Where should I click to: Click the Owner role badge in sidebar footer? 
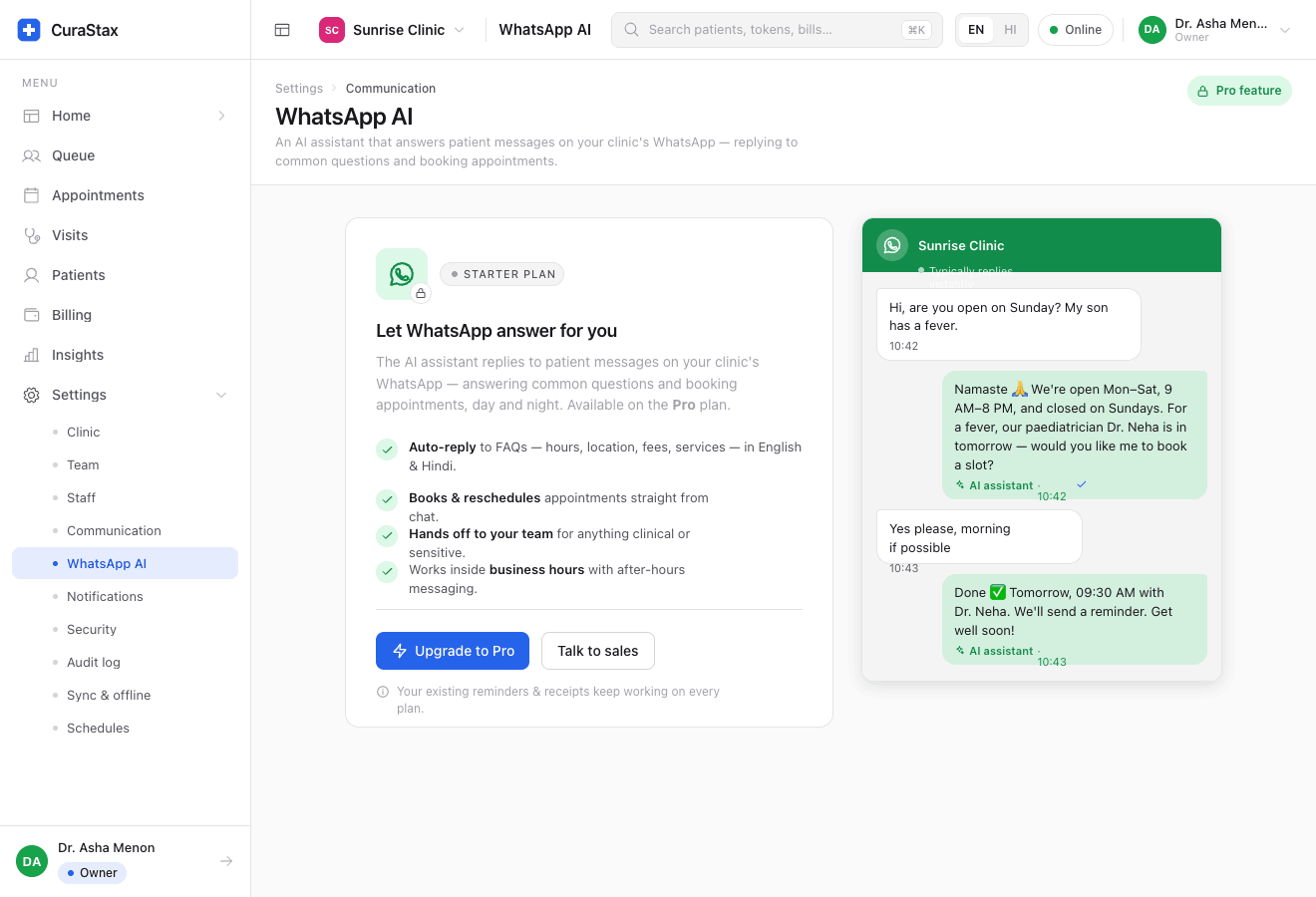pos(92,873)
